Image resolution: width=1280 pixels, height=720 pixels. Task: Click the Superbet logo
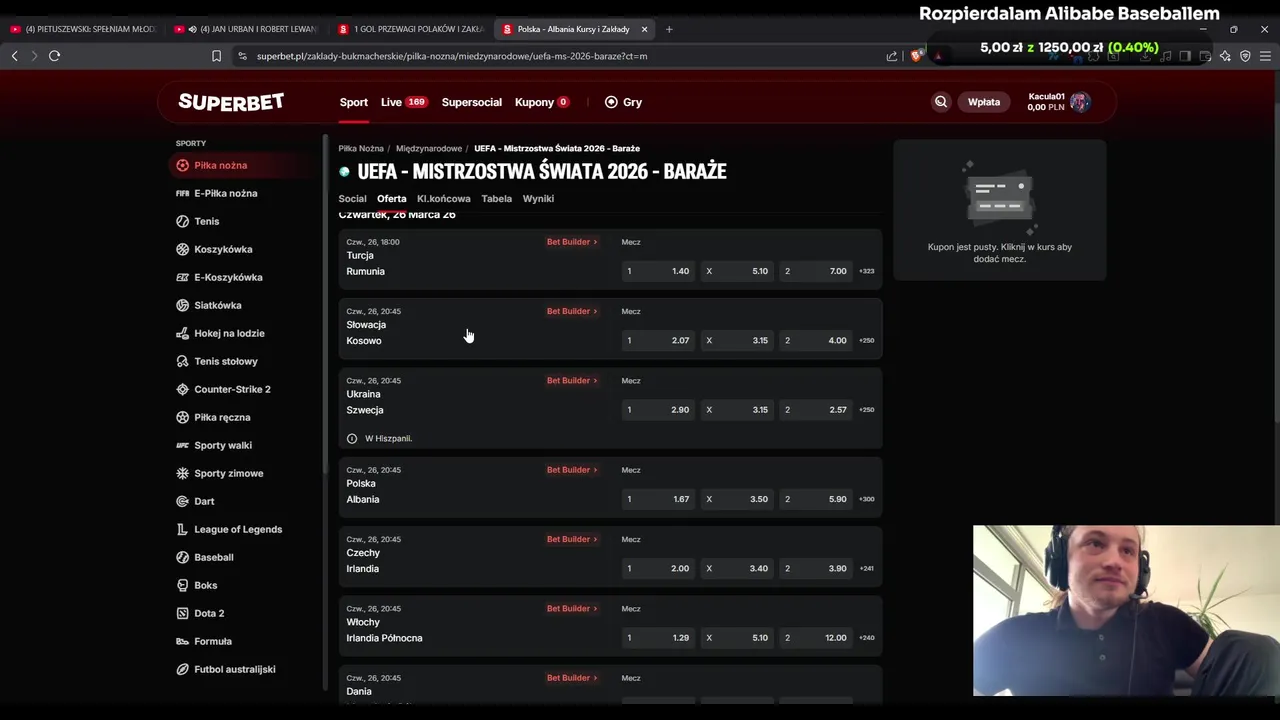(x=231, y=102)
